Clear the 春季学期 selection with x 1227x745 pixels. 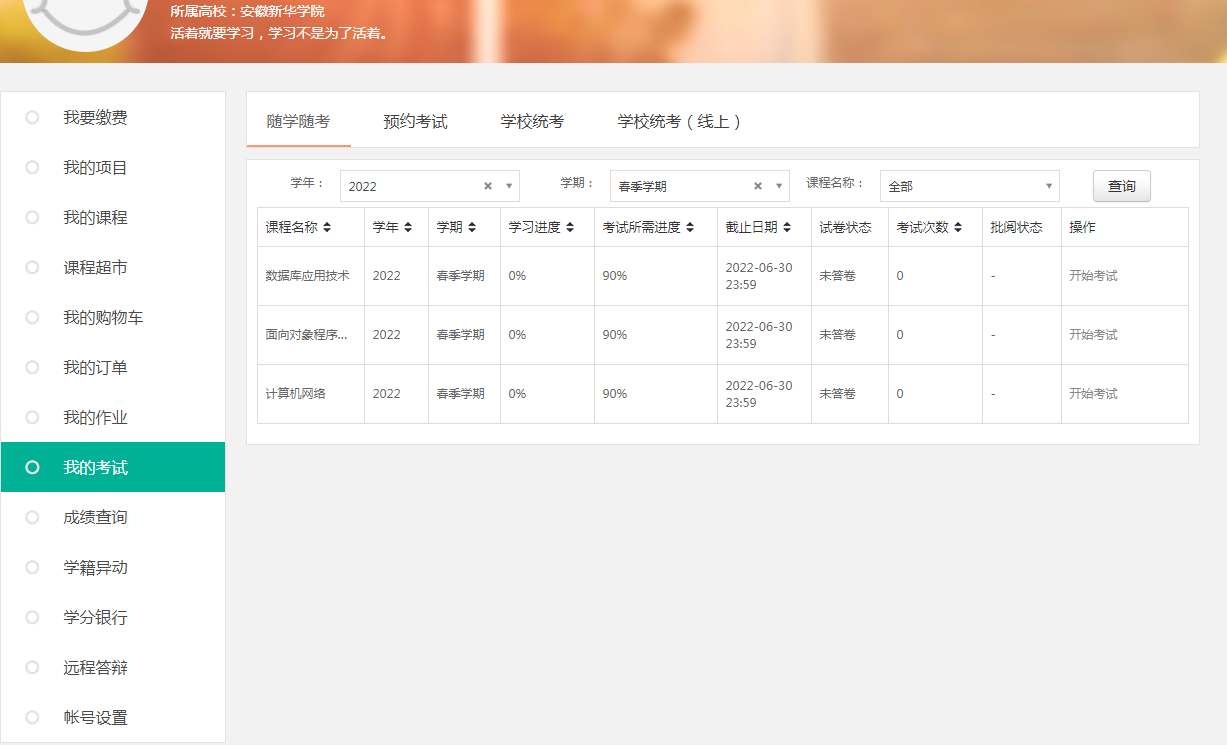point(758,186)
